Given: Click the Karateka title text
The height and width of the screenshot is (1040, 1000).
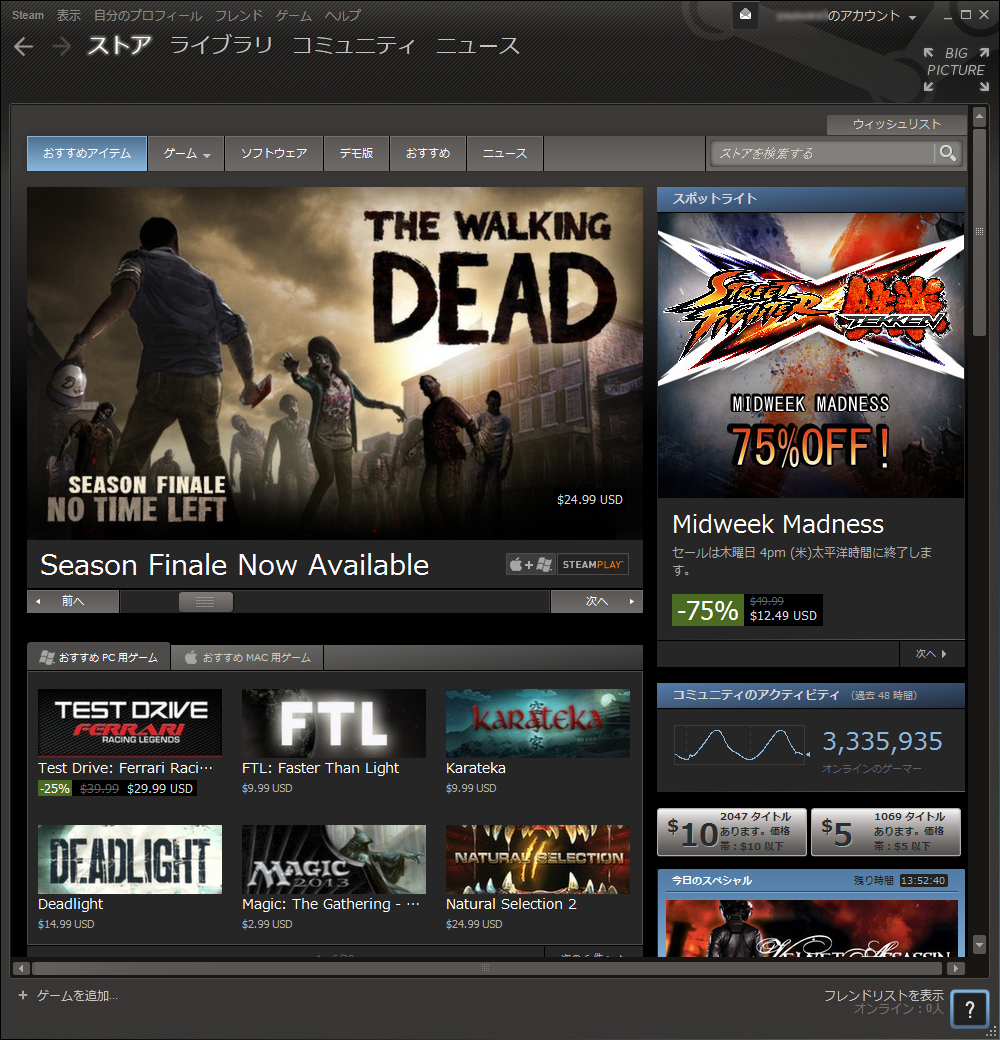Looking at the screenshot, I should 475,768.
